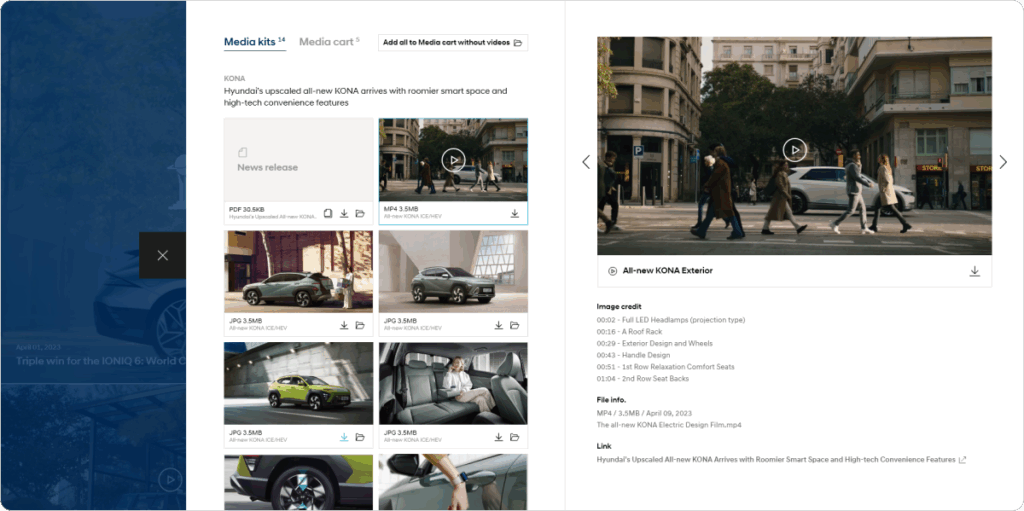The width and height of the screenshot is (1024, 511).
Task: Open the gray KONA studio image thumbnail
Action: (453, 271)
